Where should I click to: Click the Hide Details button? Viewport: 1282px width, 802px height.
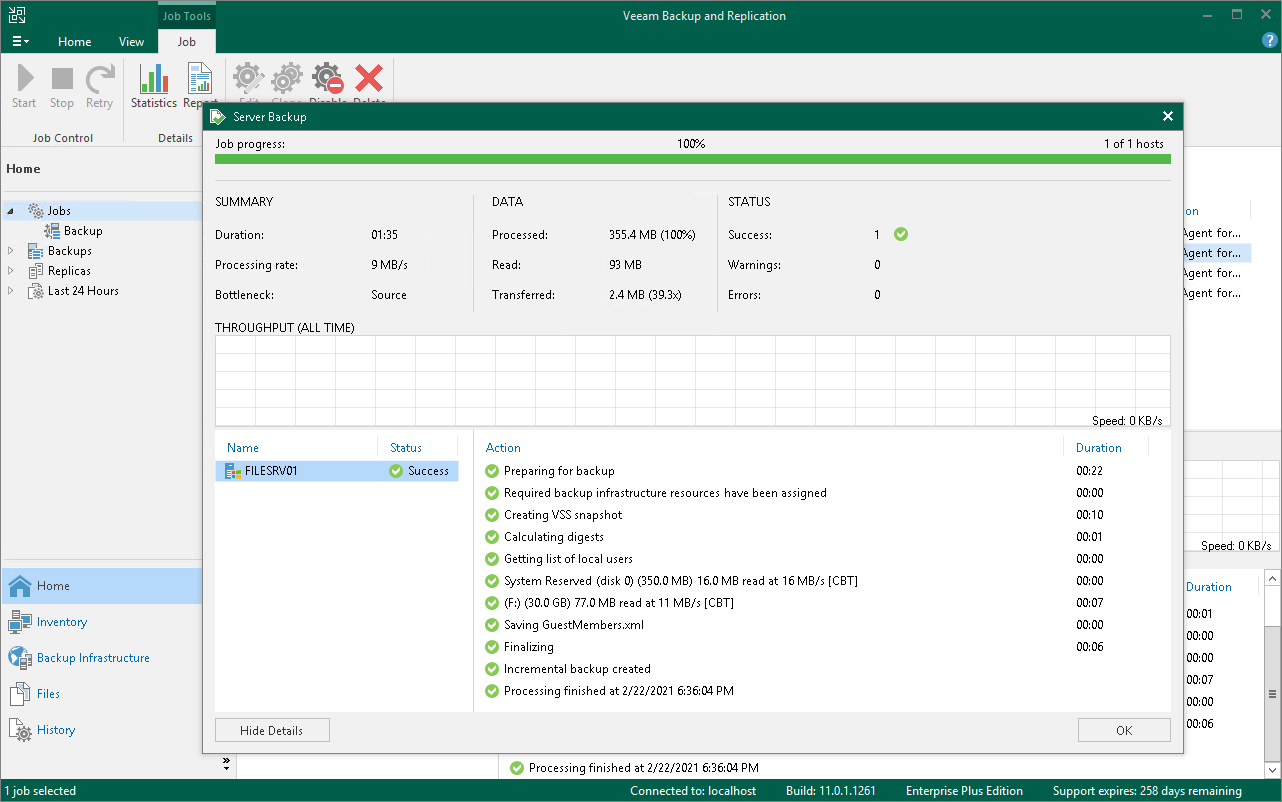(272, 730)
